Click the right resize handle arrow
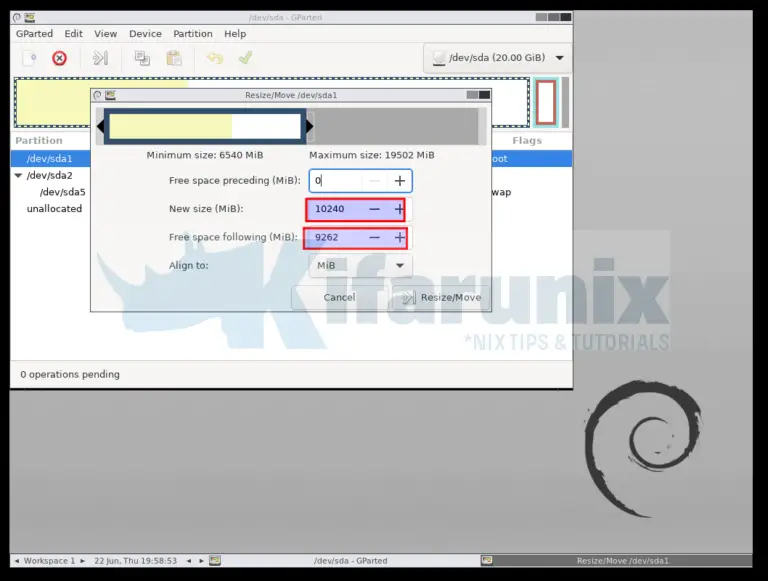Image resolution: width=768 pixels, height=581 pixels. [310, 126]
